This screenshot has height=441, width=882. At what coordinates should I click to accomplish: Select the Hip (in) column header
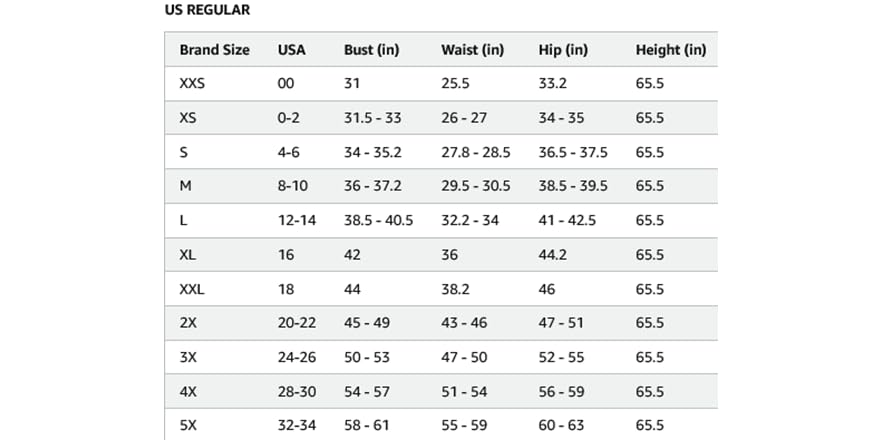563,50
